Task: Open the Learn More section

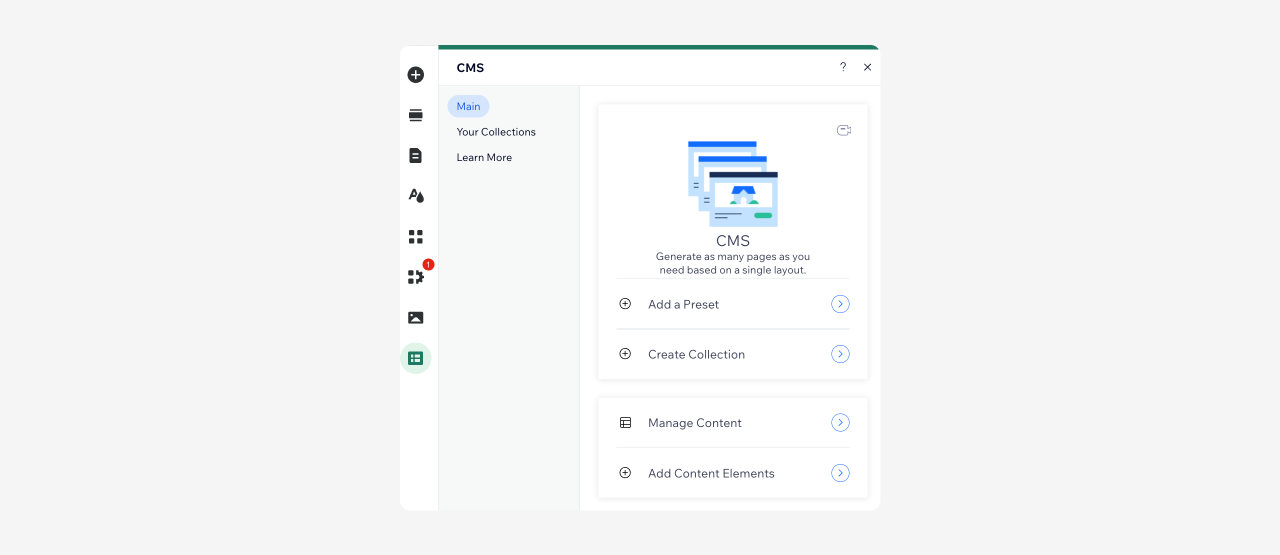Action: pos(484,157)
